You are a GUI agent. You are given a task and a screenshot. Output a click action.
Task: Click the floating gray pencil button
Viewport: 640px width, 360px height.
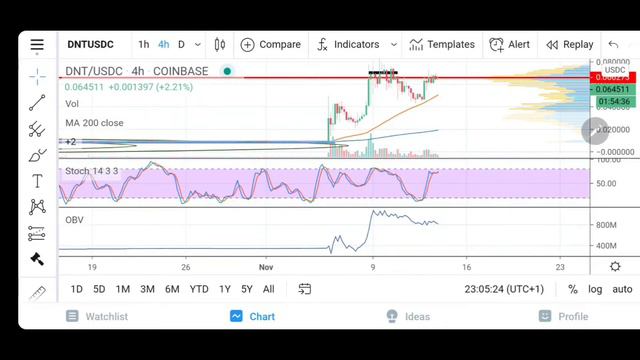tap(595, 131)
